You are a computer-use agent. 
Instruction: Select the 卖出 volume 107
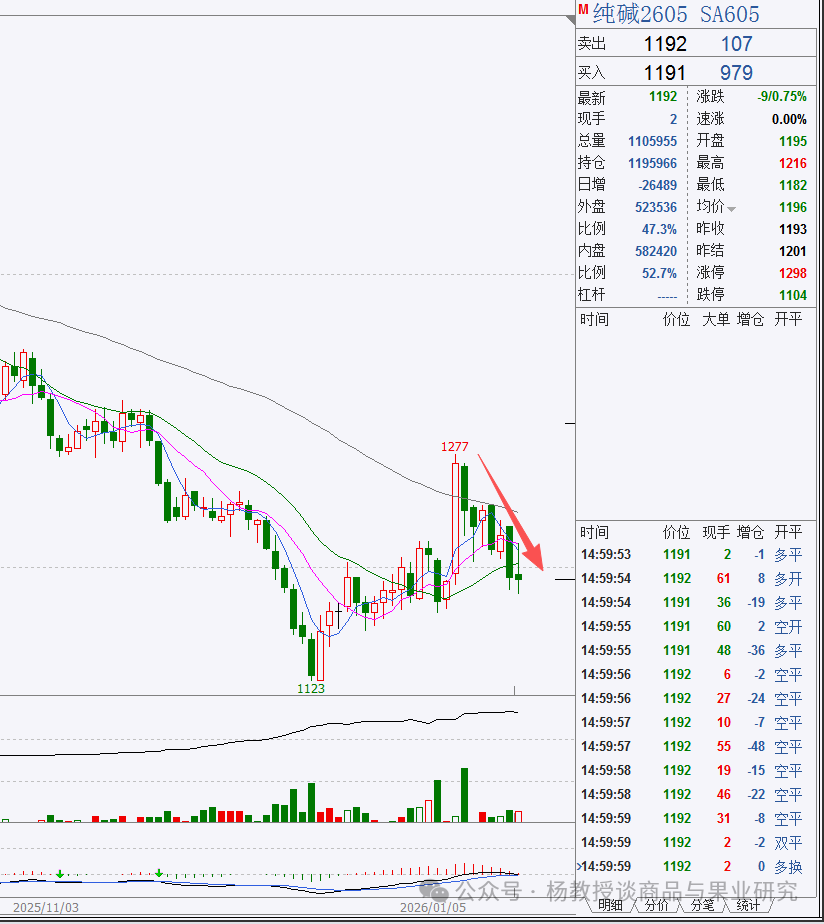[737, 44]
